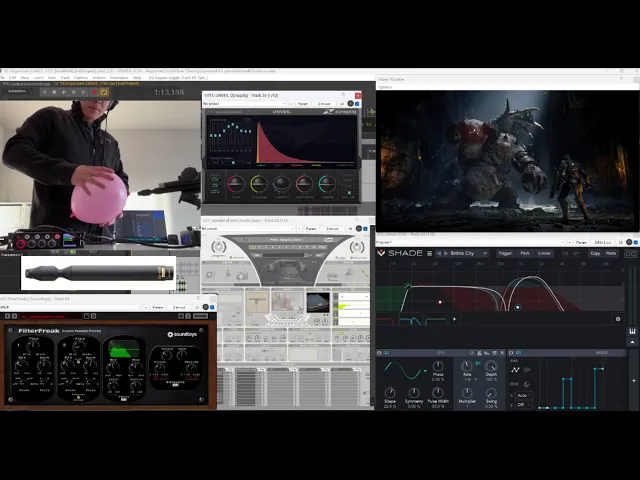The width and height of the screenshot is (640, 480).
Task: Click the Copy button in SHADE
Action: [x=595, y=253]
